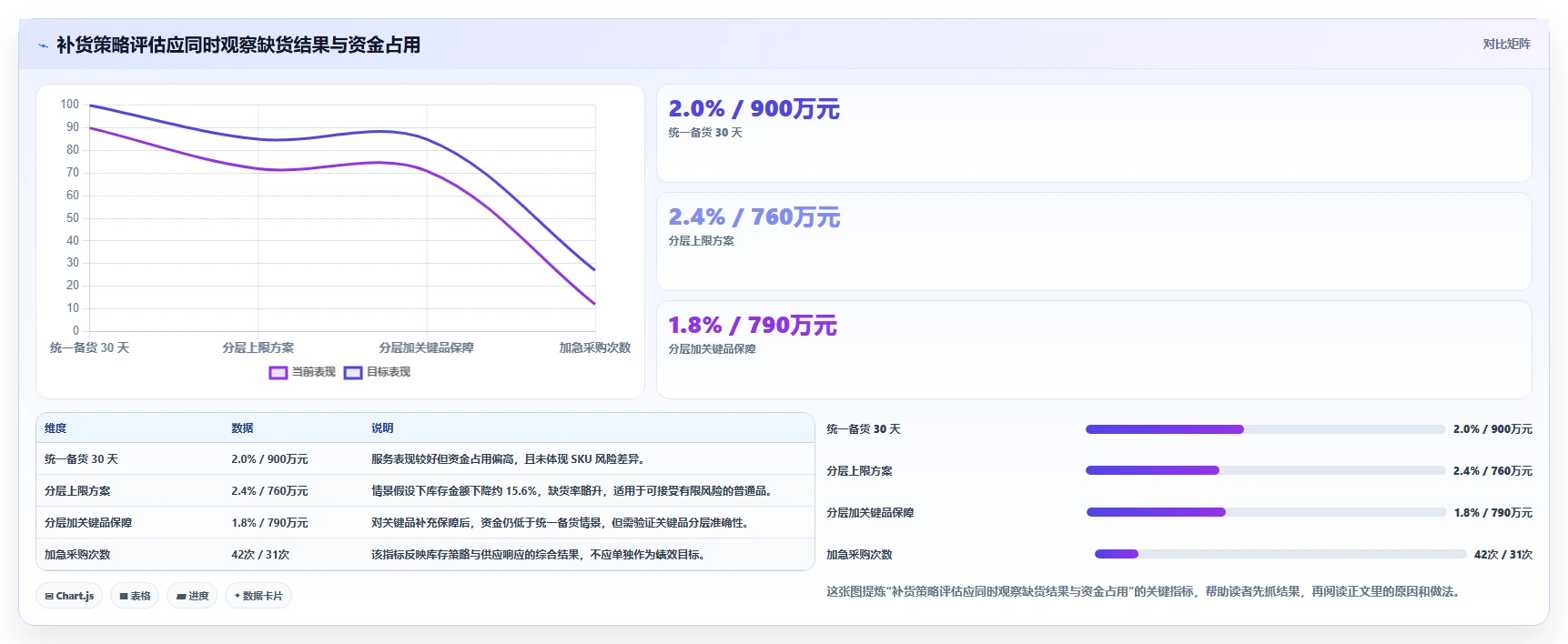Click chart x-axis label 分层上限方案
Image resolution: width=1568 pixels, height=644 pixels.
point(258,348)
